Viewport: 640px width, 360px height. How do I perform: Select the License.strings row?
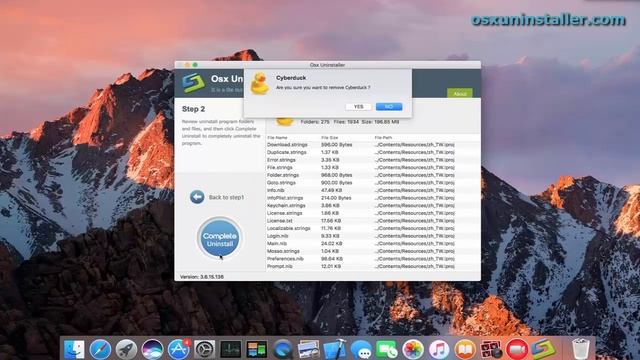pos(373,213)
